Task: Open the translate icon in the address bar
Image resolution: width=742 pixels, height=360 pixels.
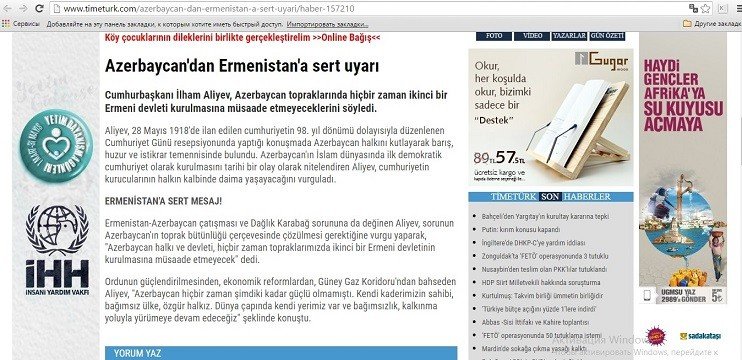Action: pos(693,8)
